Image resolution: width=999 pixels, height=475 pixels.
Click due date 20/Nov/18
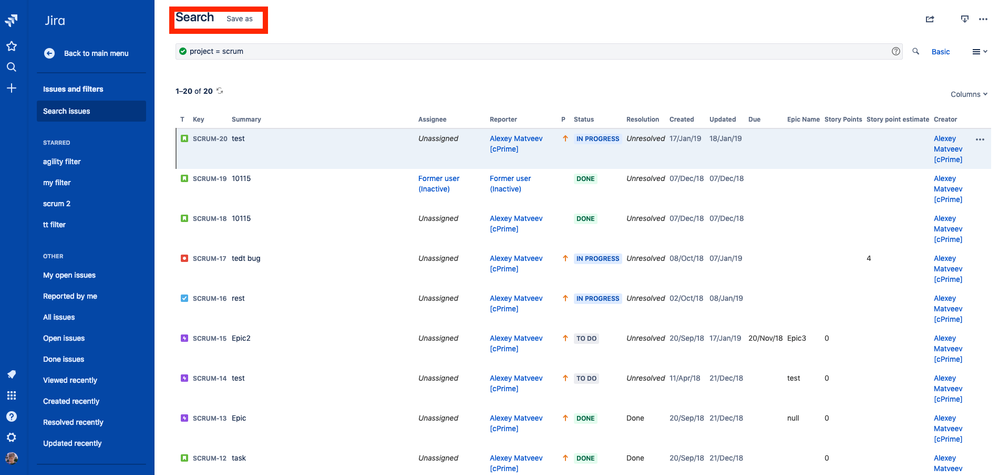coord(765,338)
